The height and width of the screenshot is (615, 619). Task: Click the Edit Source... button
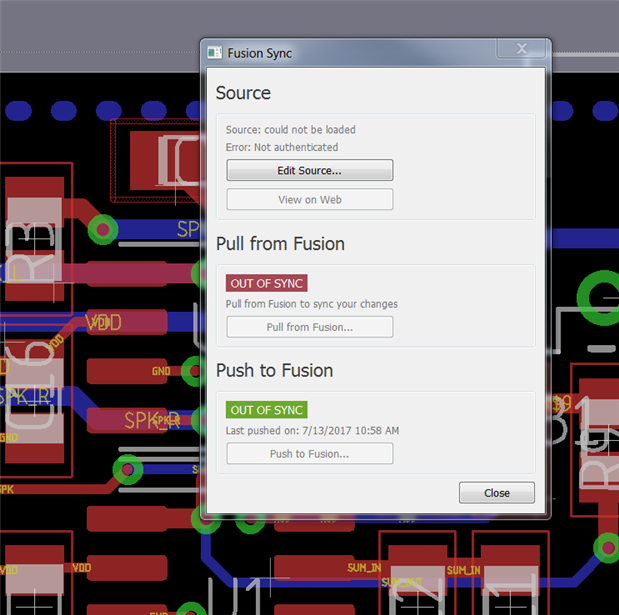310,170
